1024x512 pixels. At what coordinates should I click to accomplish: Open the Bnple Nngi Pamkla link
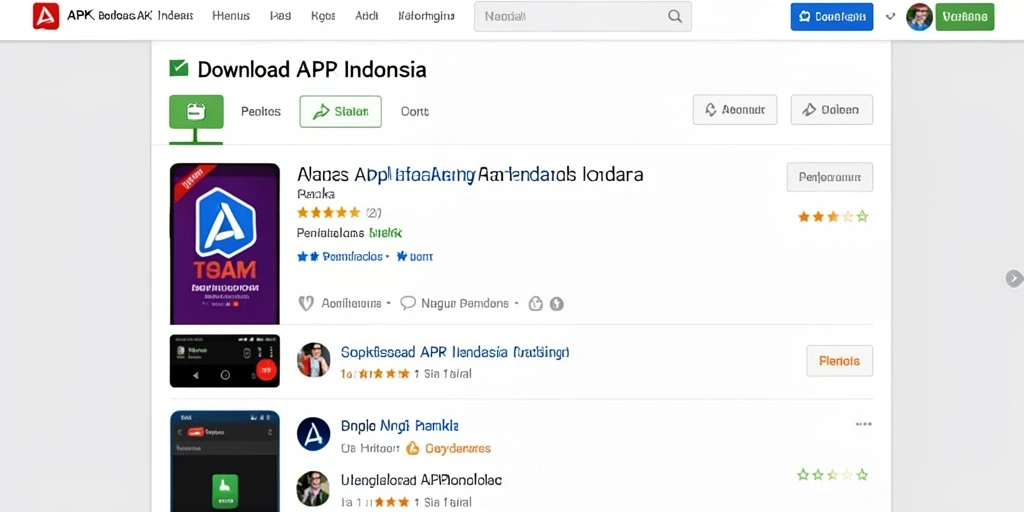tap(400, 426)
